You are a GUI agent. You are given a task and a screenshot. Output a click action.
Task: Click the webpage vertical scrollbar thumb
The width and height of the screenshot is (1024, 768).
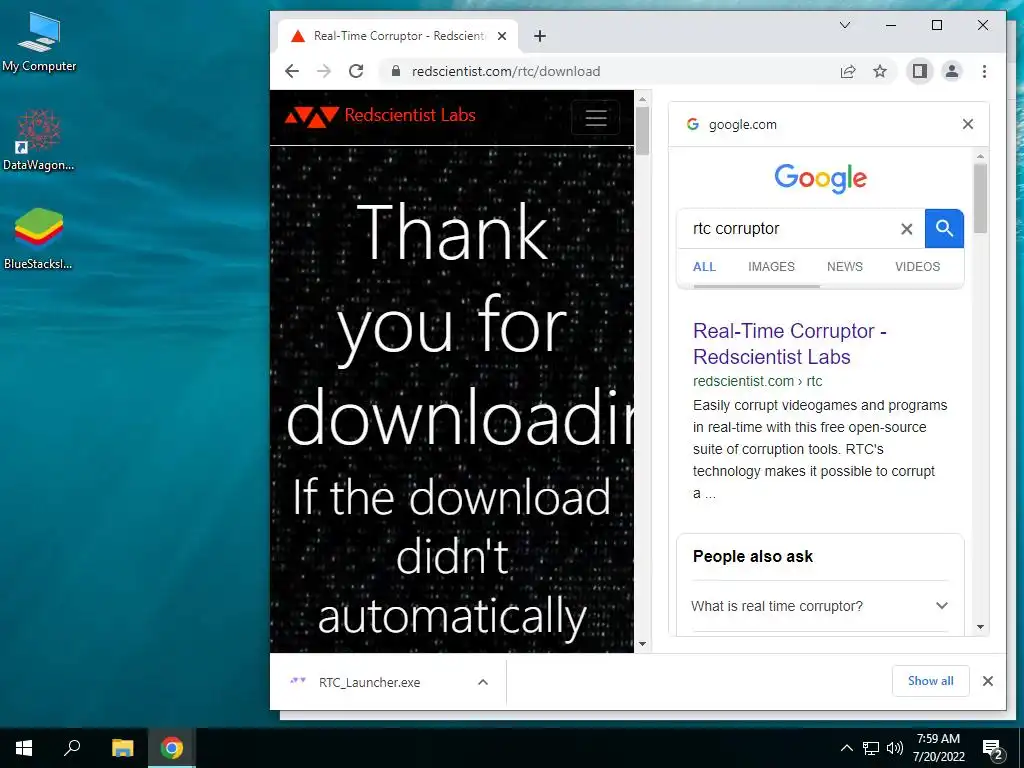(x=642, y=131)
